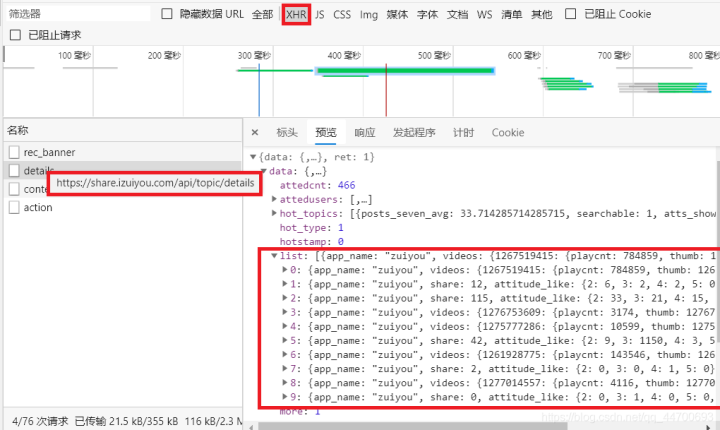Expand the attedusers array node
This screenshot has width=720, height=430.
(x=274, y=199)
